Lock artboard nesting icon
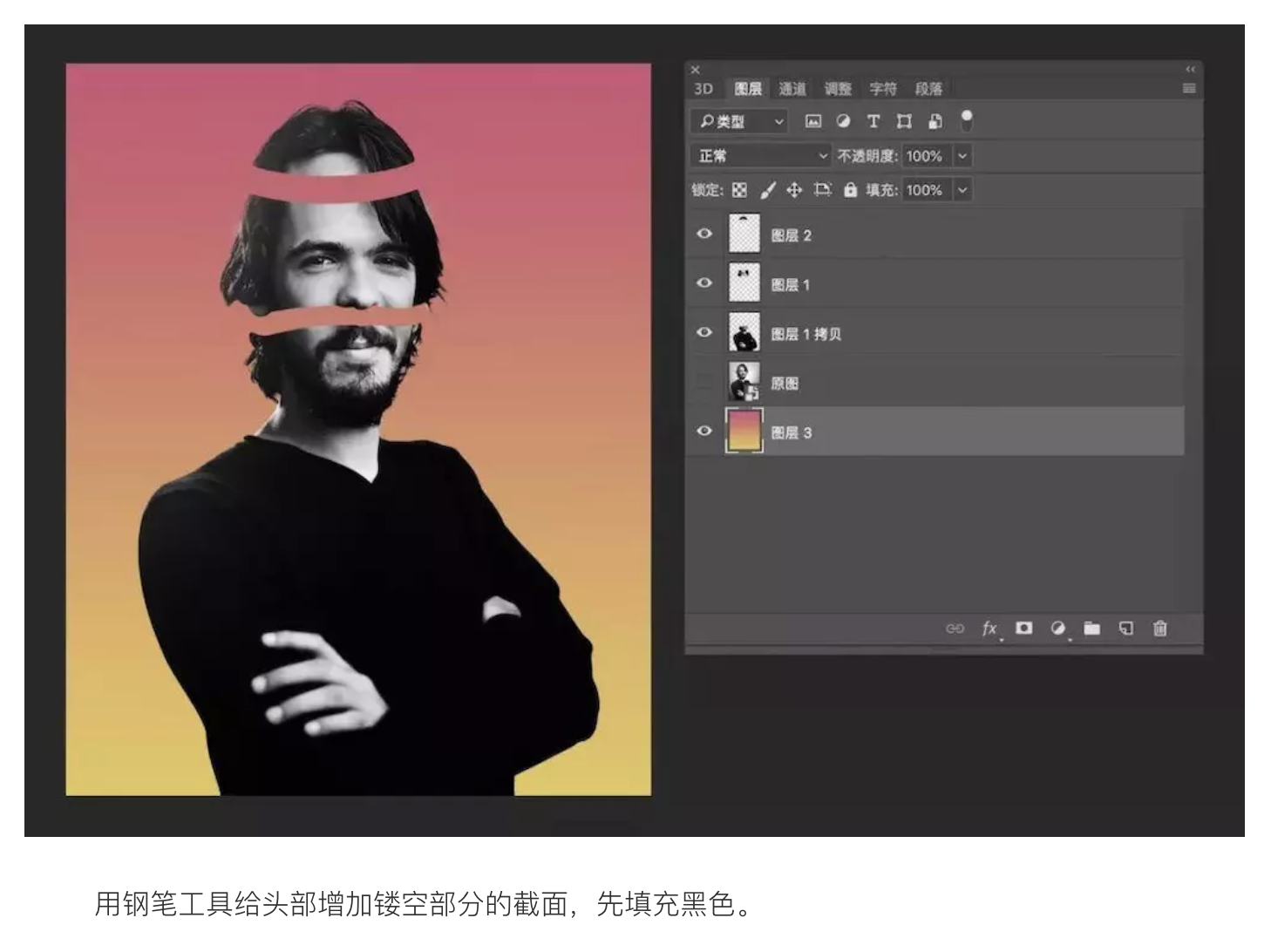The height and width of the screenshot is (952, 1271). (x=822, y=190)
